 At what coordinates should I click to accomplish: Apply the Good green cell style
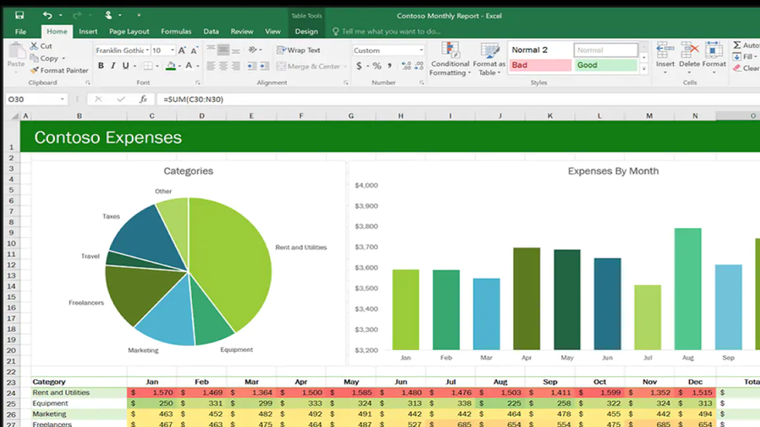pyautogui.click(x=606, y=65)
